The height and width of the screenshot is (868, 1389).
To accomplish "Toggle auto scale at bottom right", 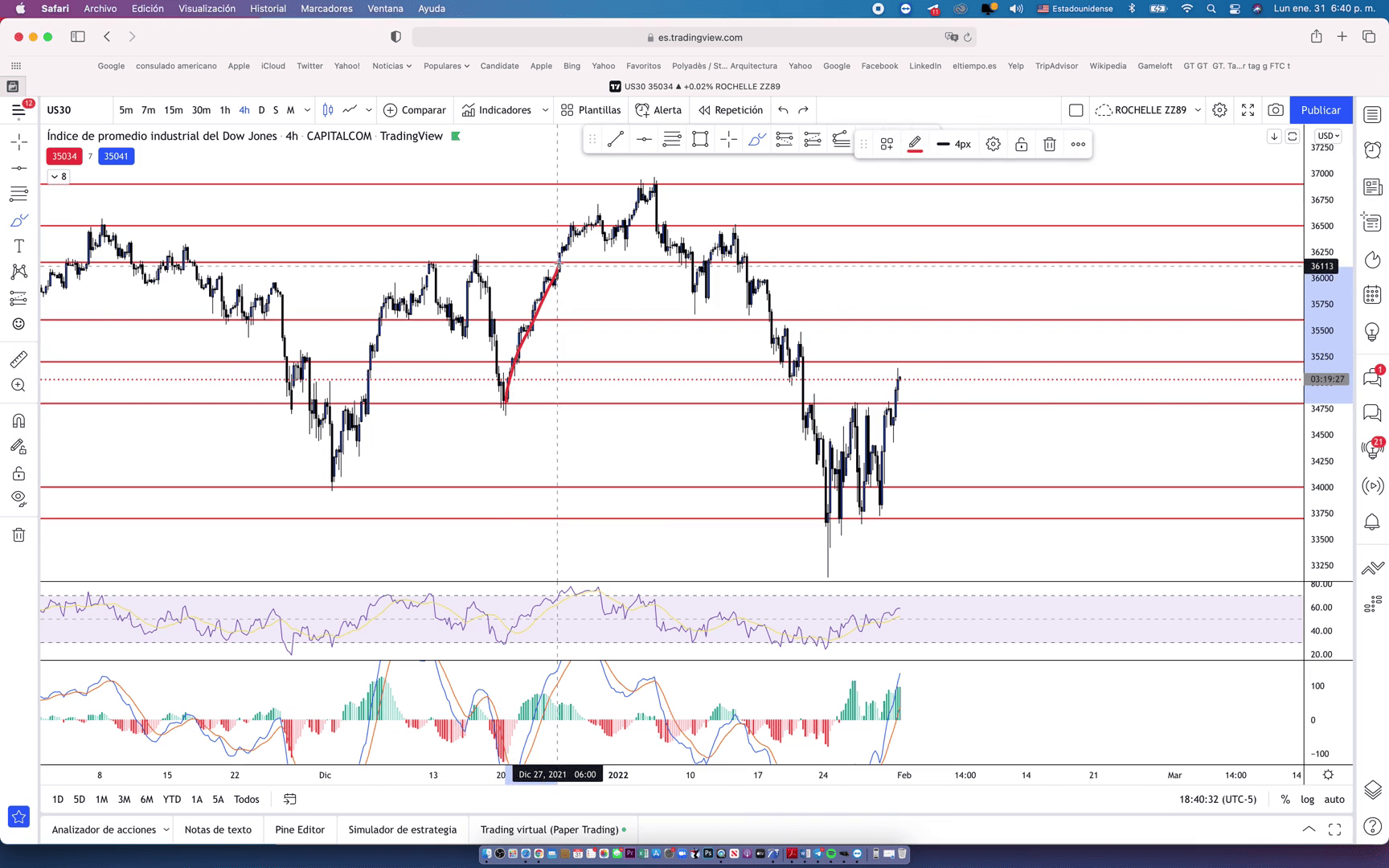I will pyautogui.click(x=1334, y=799).
